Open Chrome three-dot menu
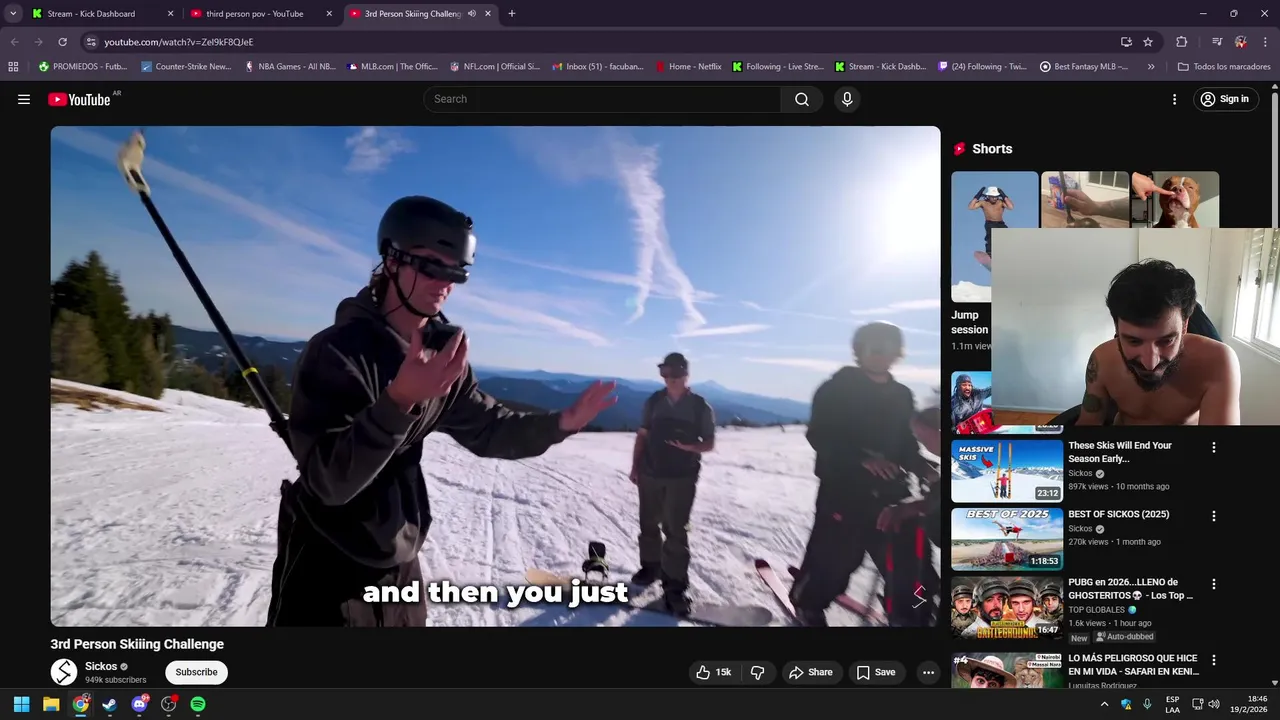 tap(1264, 42)
